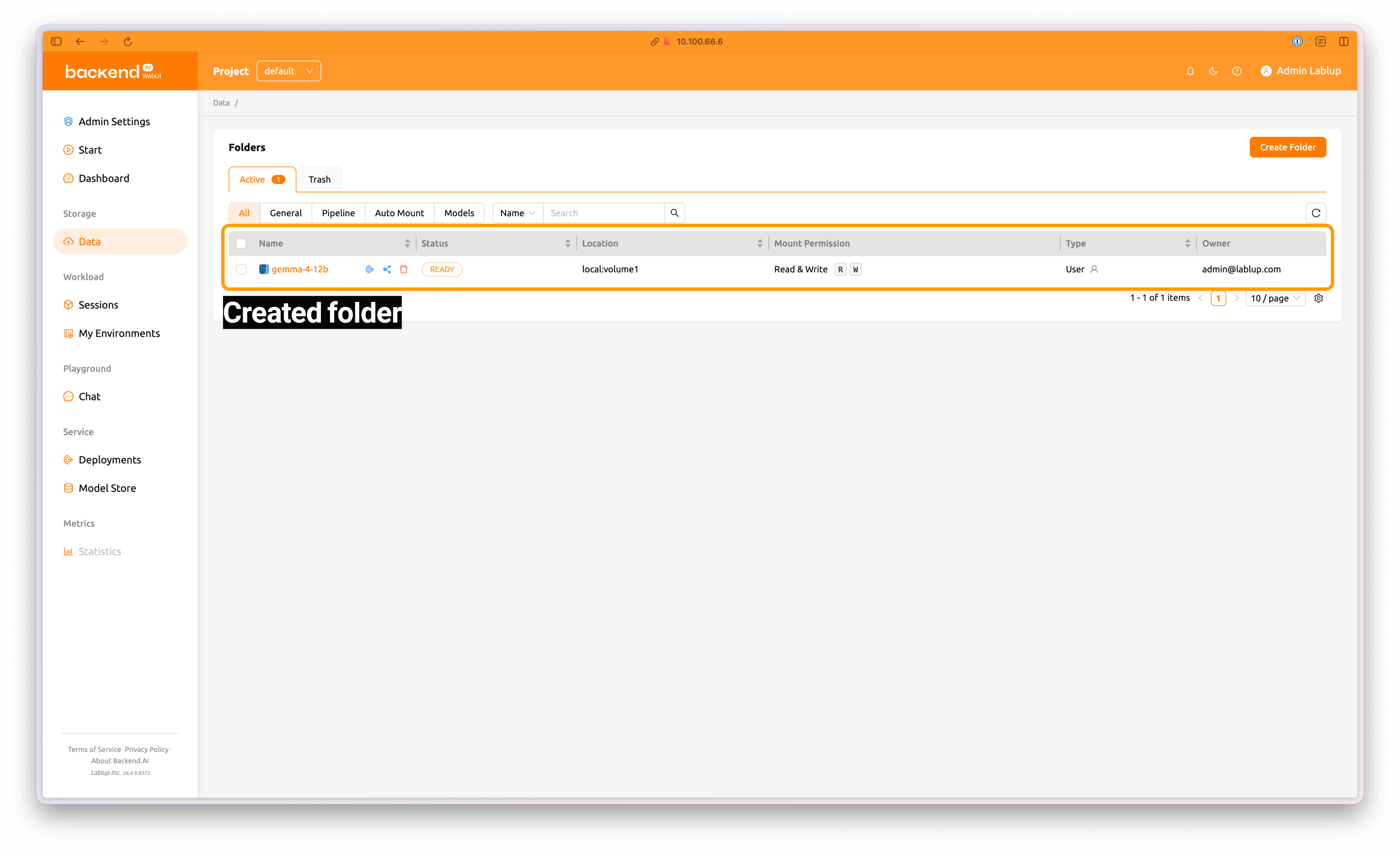Switch to the Trash tab
Screen dimensions: 1400x852
click(x=319, y=179)
